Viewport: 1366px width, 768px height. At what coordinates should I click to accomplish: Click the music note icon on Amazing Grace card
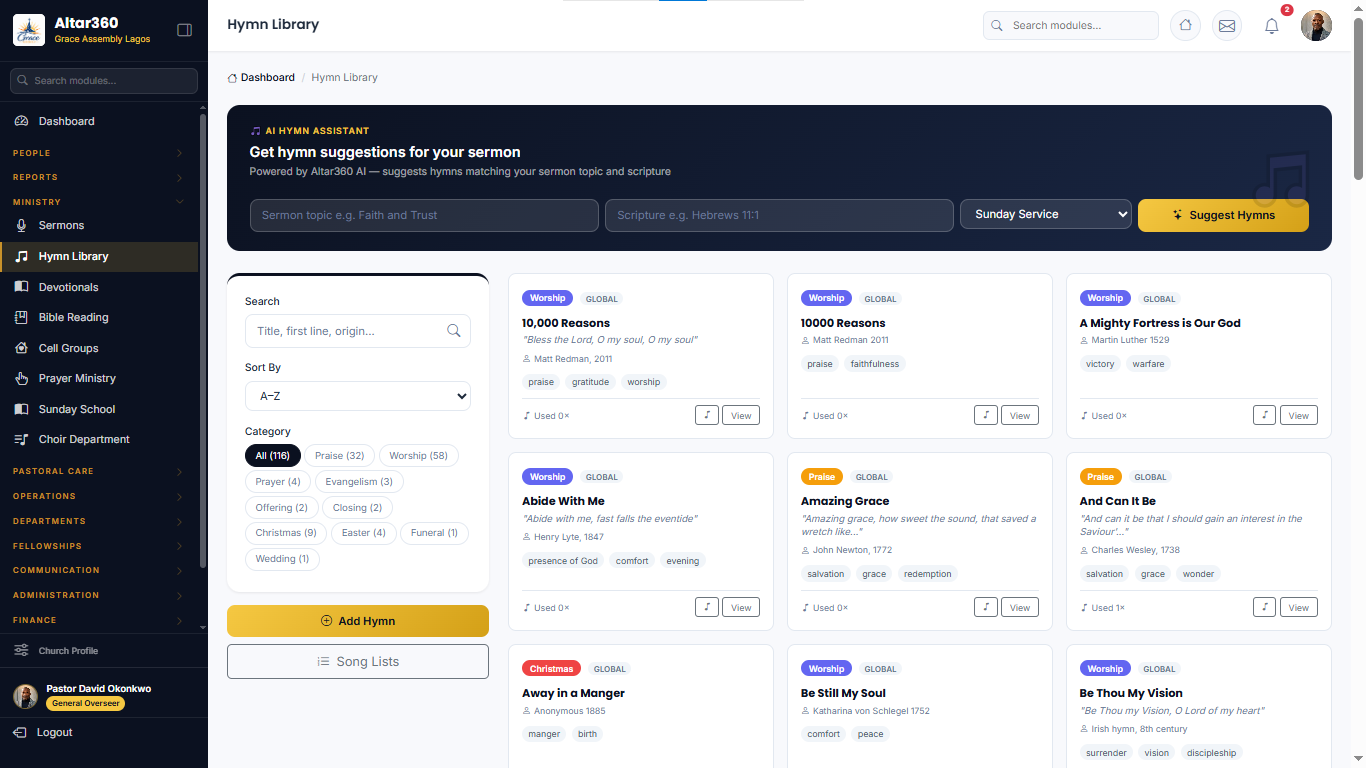[x=986, y=607]
